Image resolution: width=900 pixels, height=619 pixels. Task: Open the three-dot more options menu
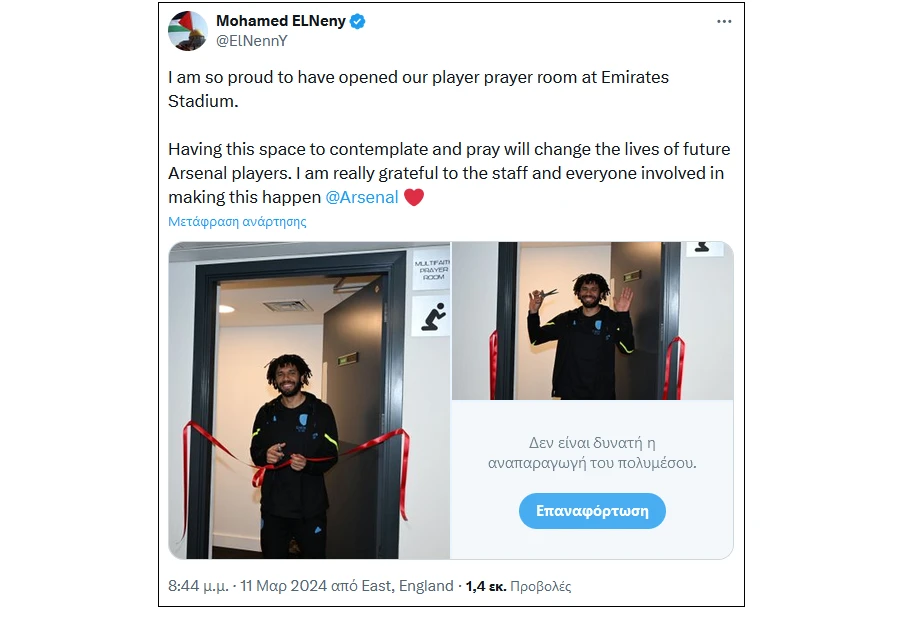point(724,22)
